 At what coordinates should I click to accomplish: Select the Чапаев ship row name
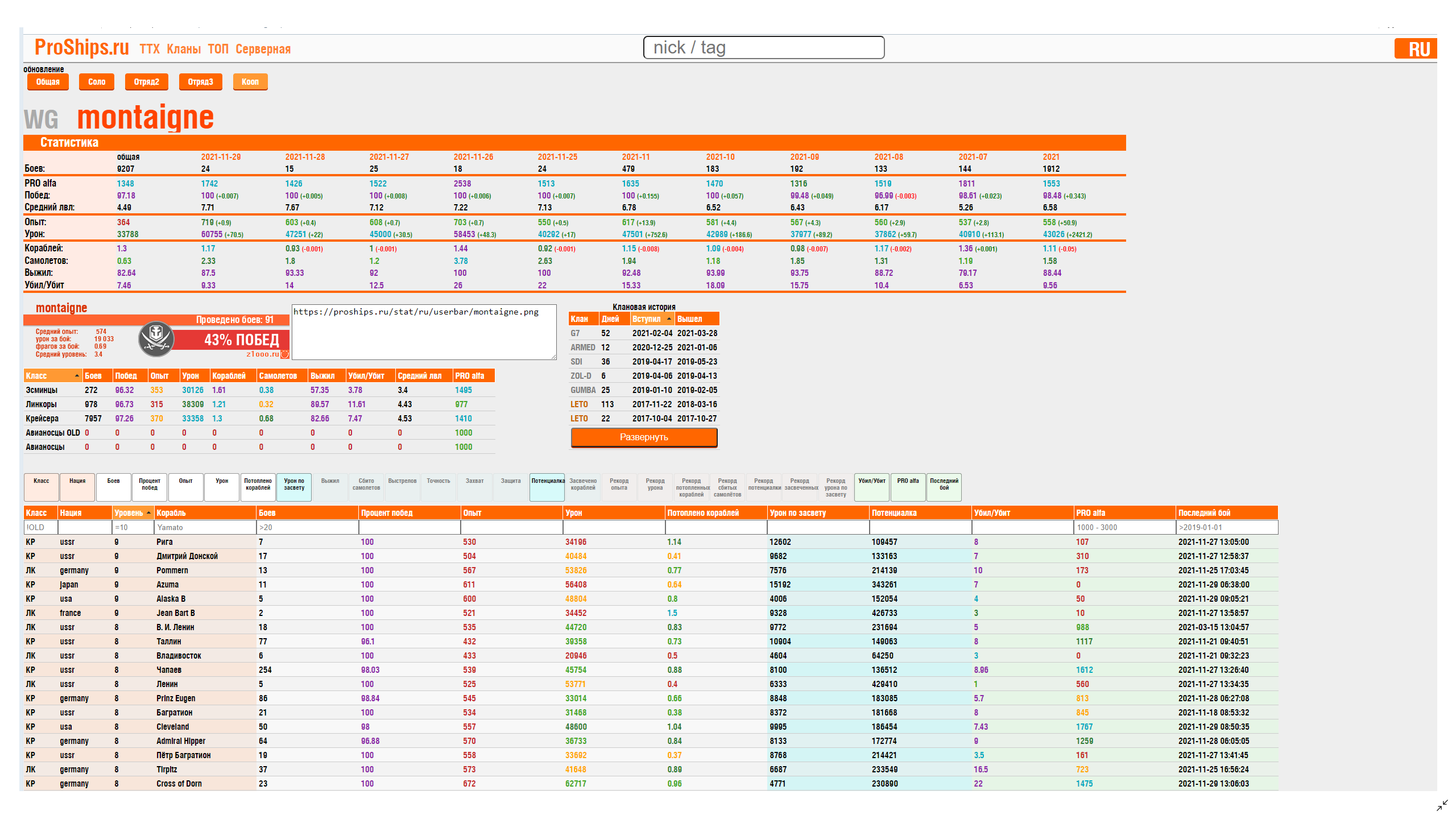point(169,670)
